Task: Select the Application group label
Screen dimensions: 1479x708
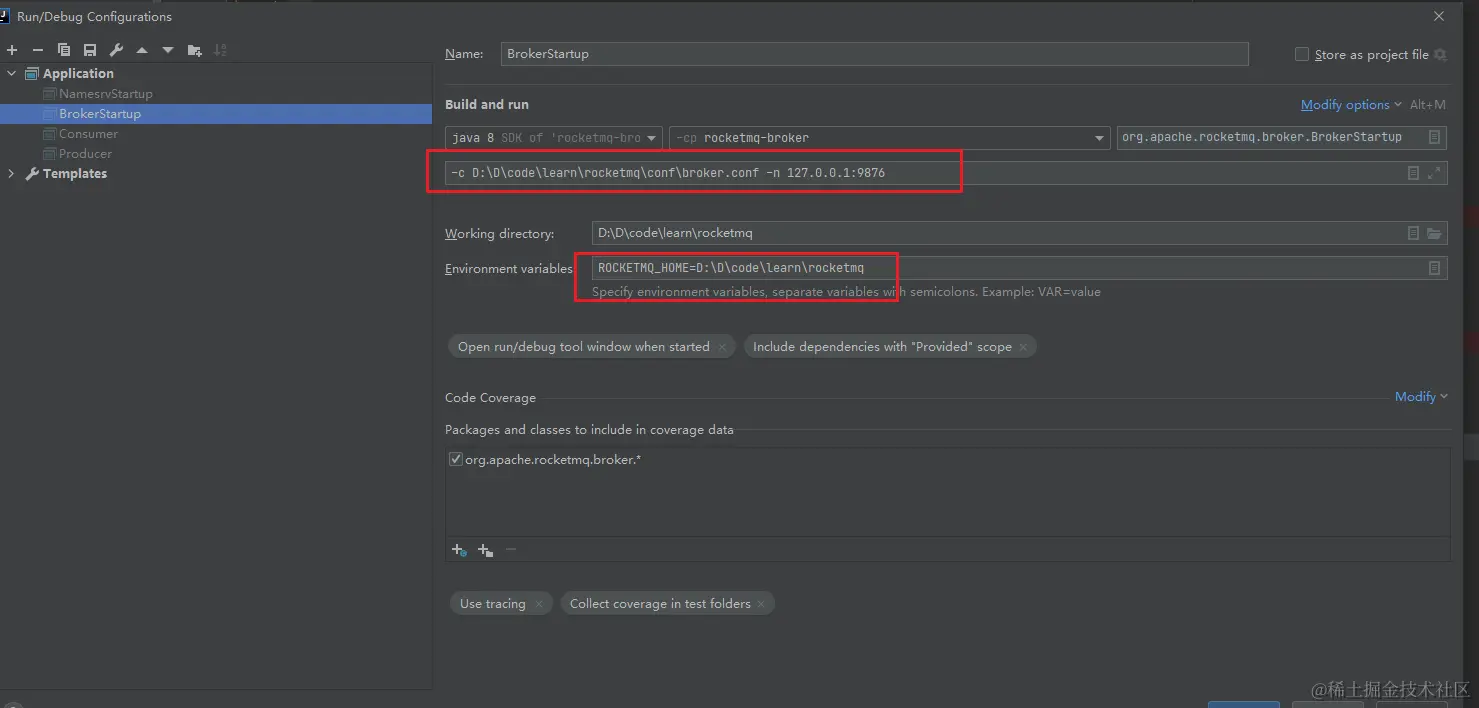Action: tap(78, 74)
